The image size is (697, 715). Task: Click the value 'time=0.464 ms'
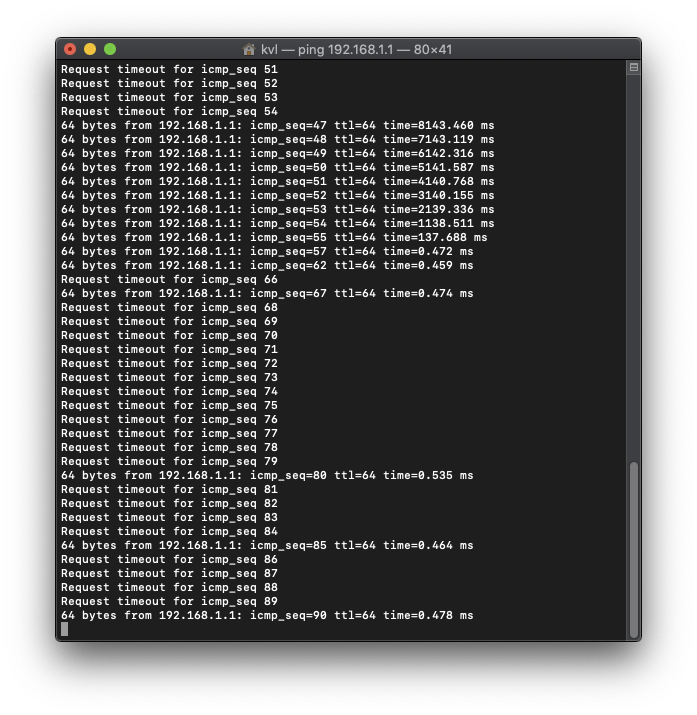click(428, 545)
